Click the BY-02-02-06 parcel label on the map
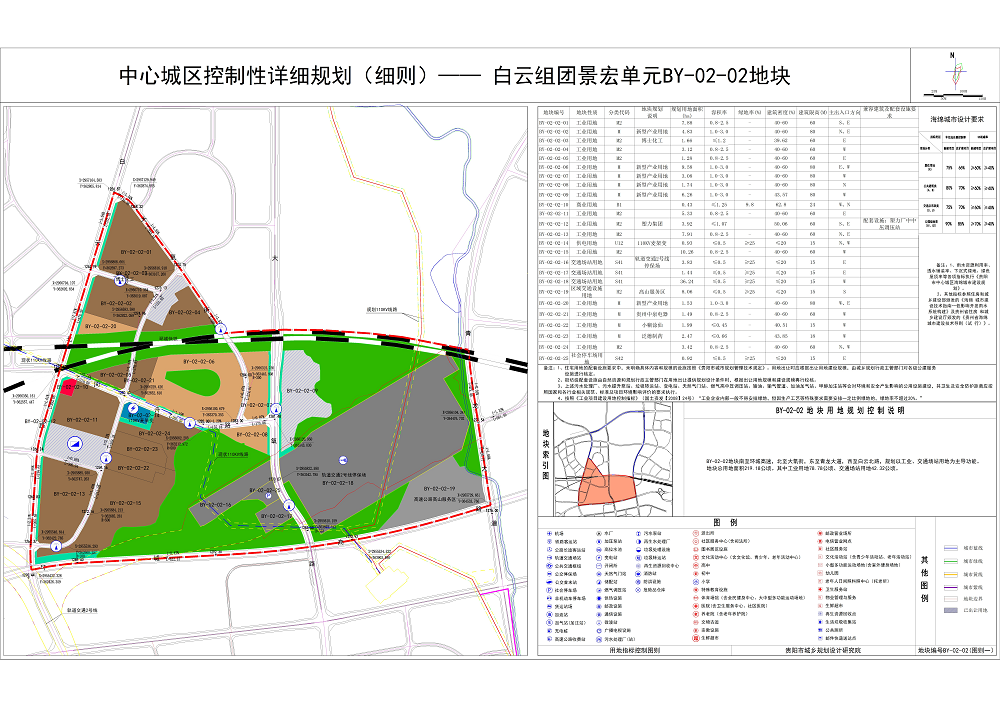The width and height of the screenshot is (1000, 707). [x=199, y=361]
